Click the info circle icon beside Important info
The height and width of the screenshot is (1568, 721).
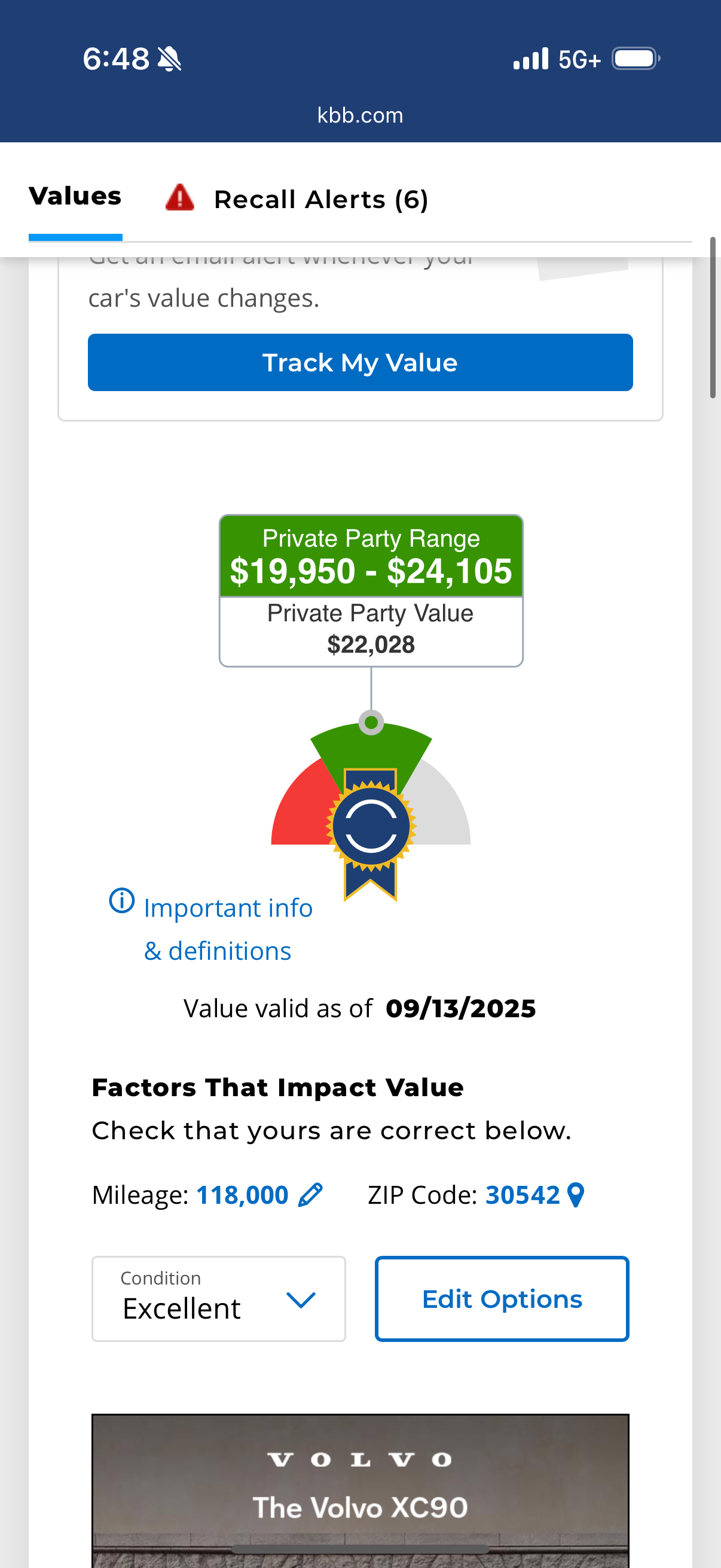tap(122, 900)
